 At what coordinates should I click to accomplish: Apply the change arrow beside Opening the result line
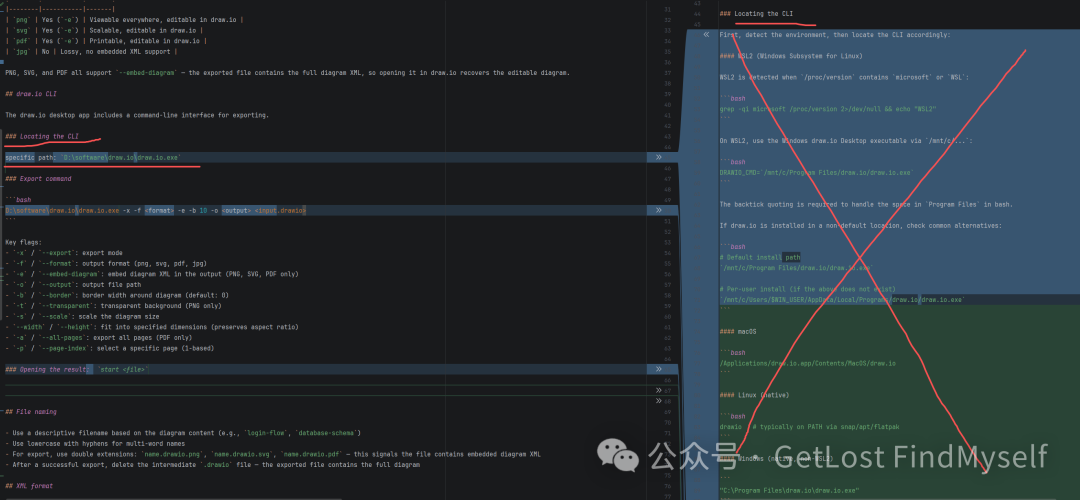658,369
